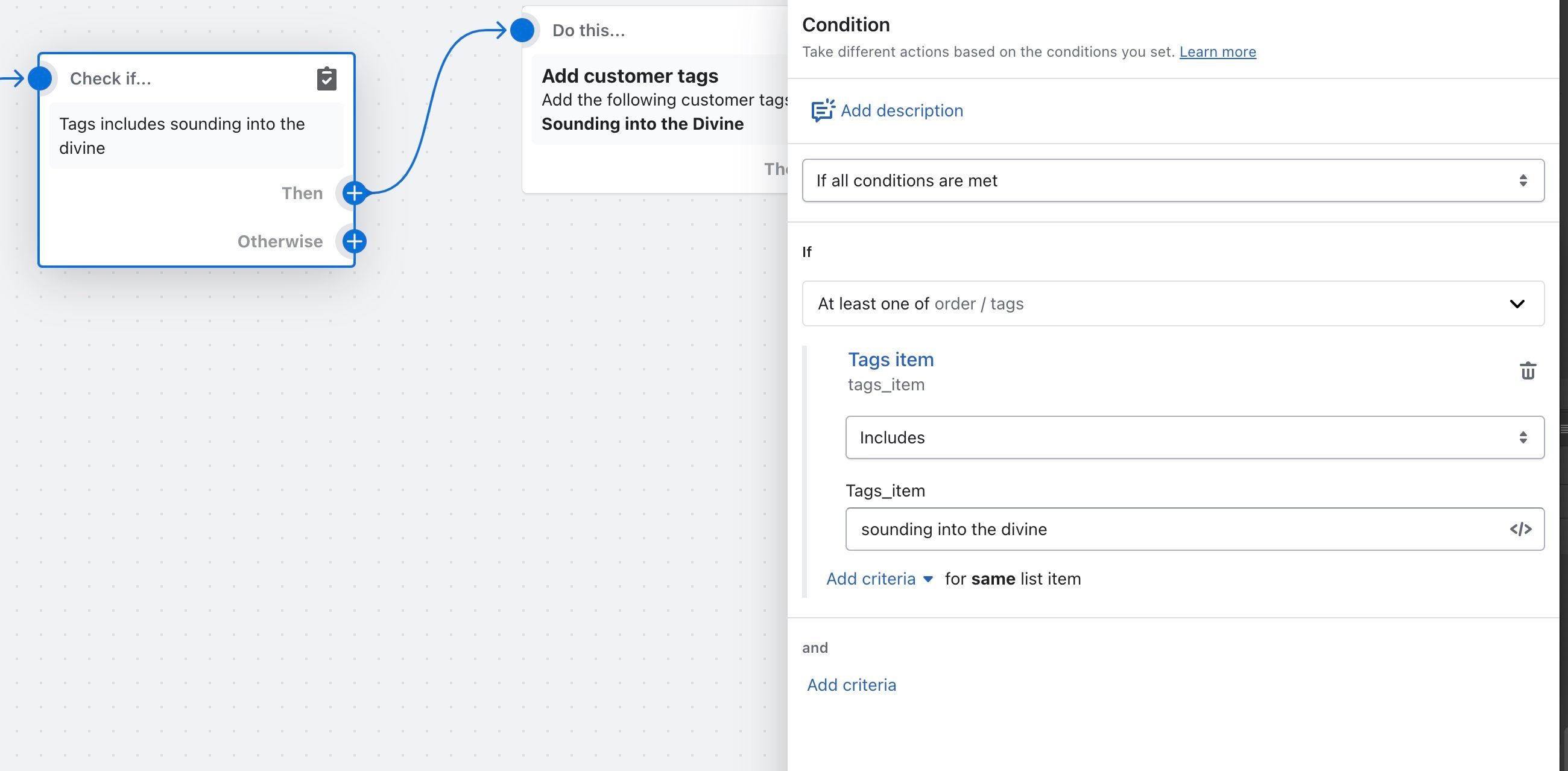Open the Add criteria for same list item menu
The image size is (1568, 771).
pyautogui.click(x=879, y=579)
